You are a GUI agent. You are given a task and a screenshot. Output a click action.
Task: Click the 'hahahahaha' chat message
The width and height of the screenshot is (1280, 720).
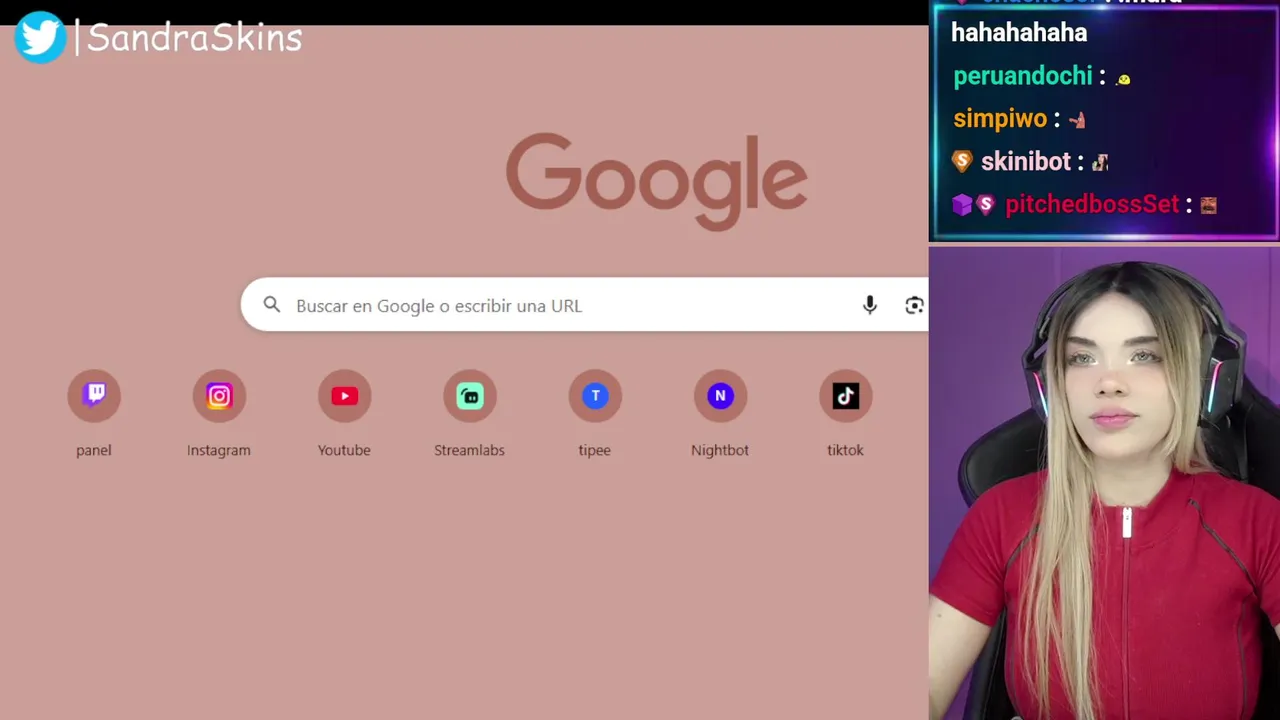coord(1019,33)
